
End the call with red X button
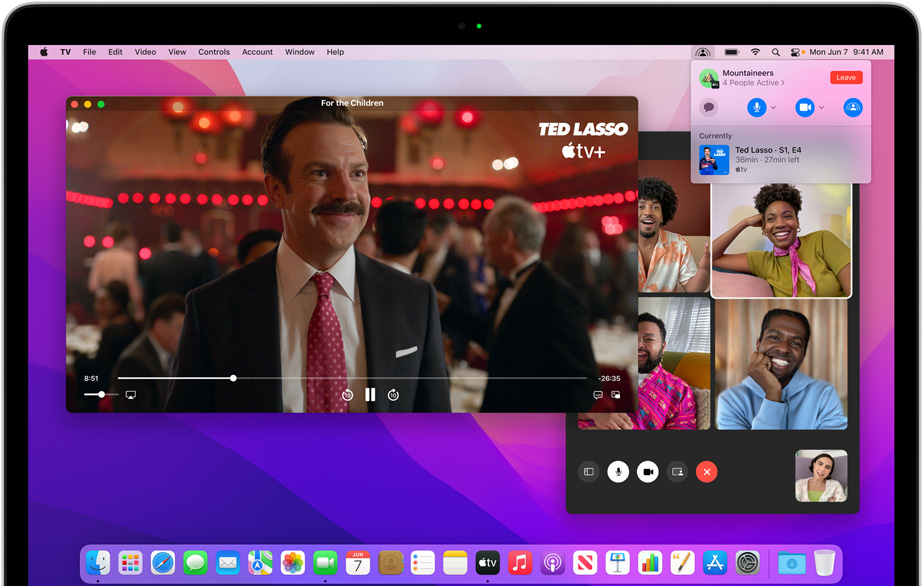(x=707, y=472)
